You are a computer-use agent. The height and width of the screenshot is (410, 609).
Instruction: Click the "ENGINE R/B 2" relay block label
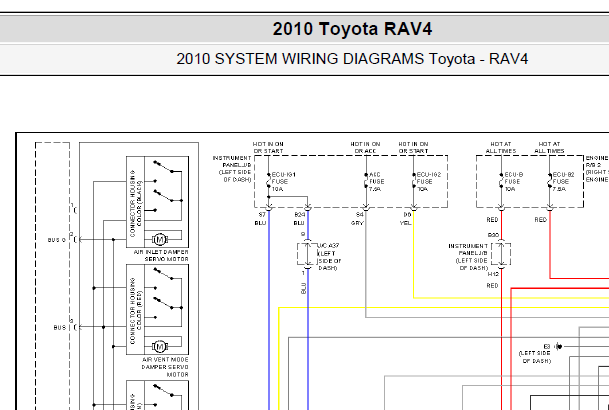597,169
